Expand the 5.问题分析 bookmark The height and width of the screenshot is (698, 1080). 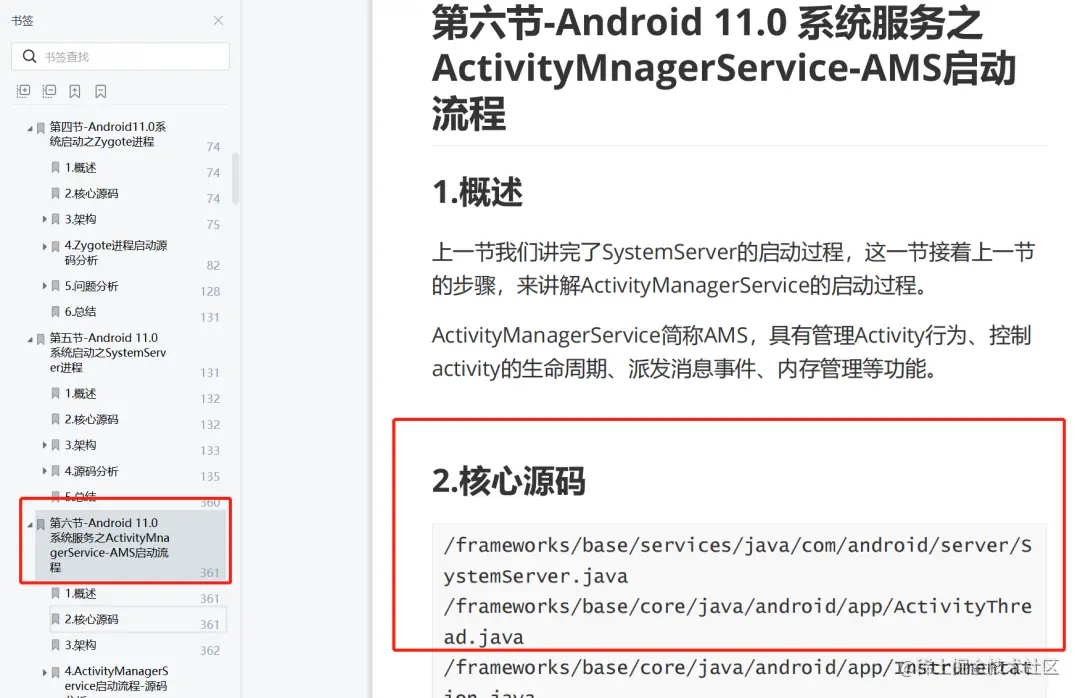(45, 285)
